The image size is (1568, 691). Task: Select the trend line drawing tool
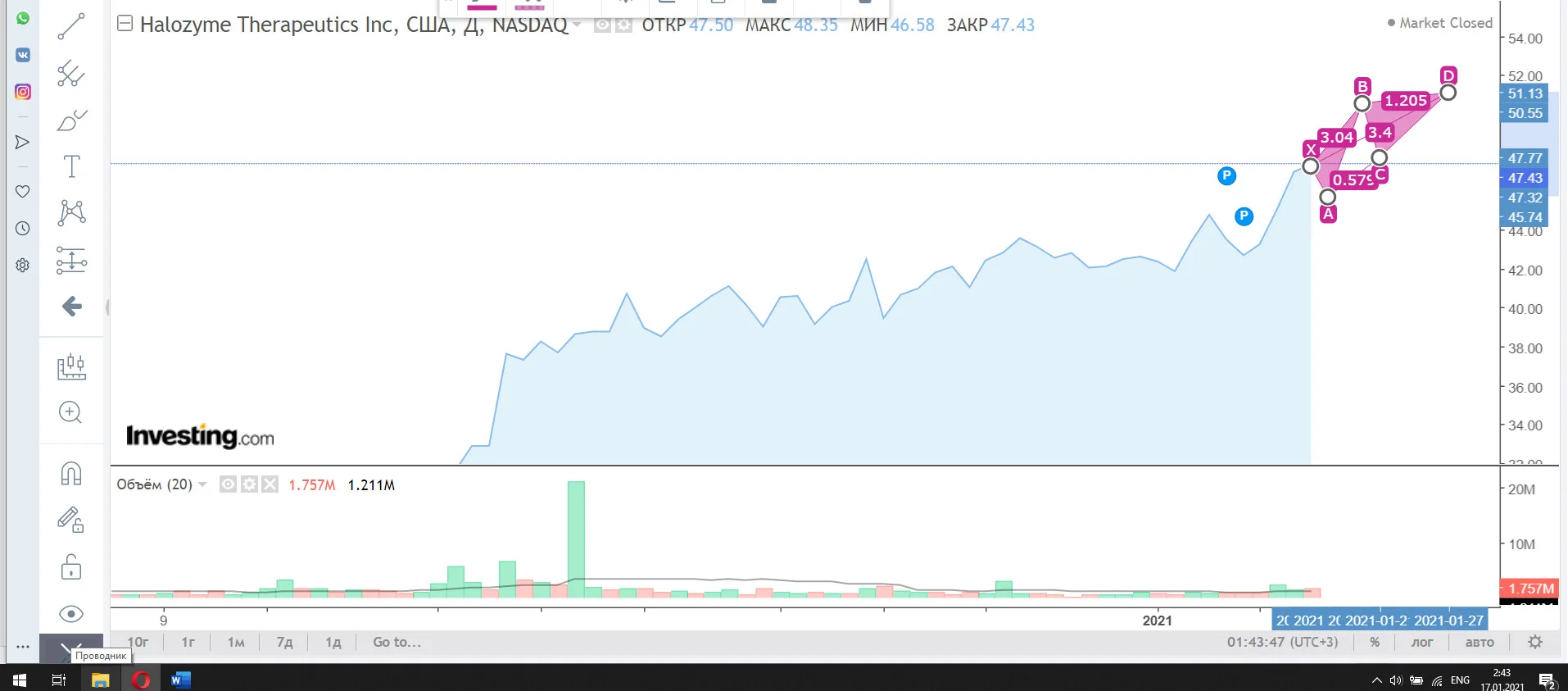click(71, 27)
